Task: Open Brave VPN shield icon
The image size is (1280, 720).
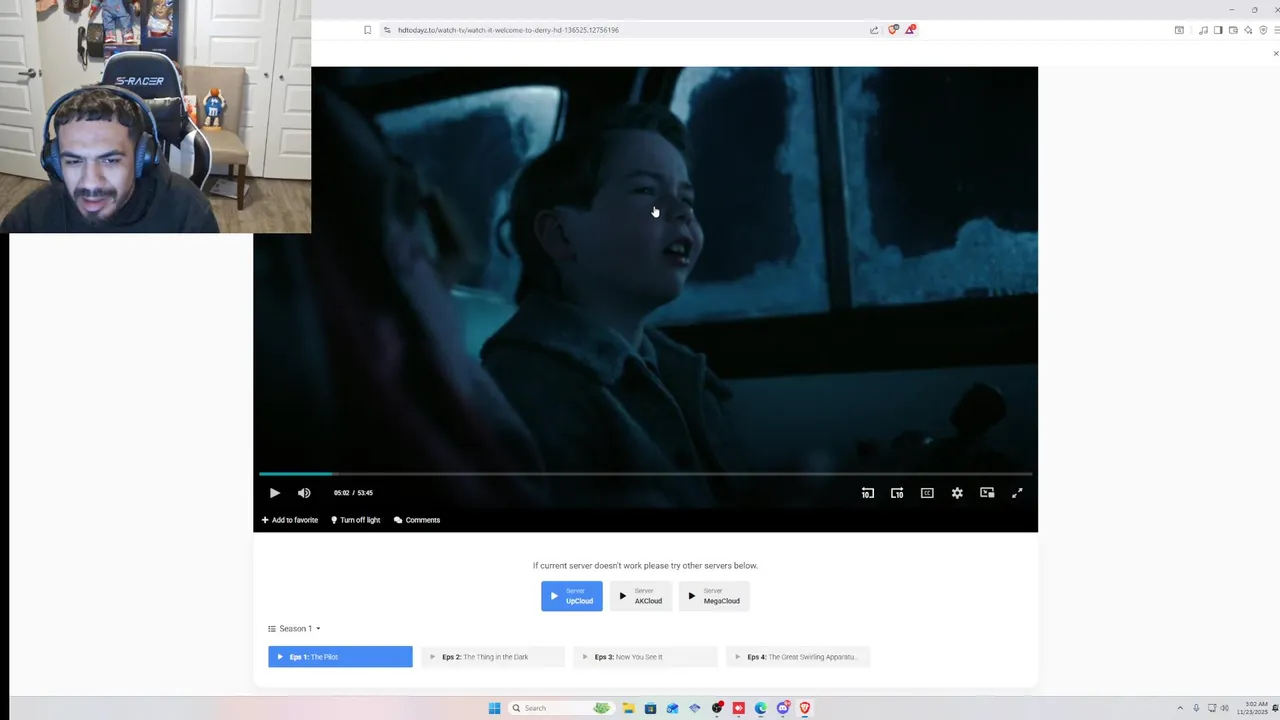Action: (x=1263, y=30)
